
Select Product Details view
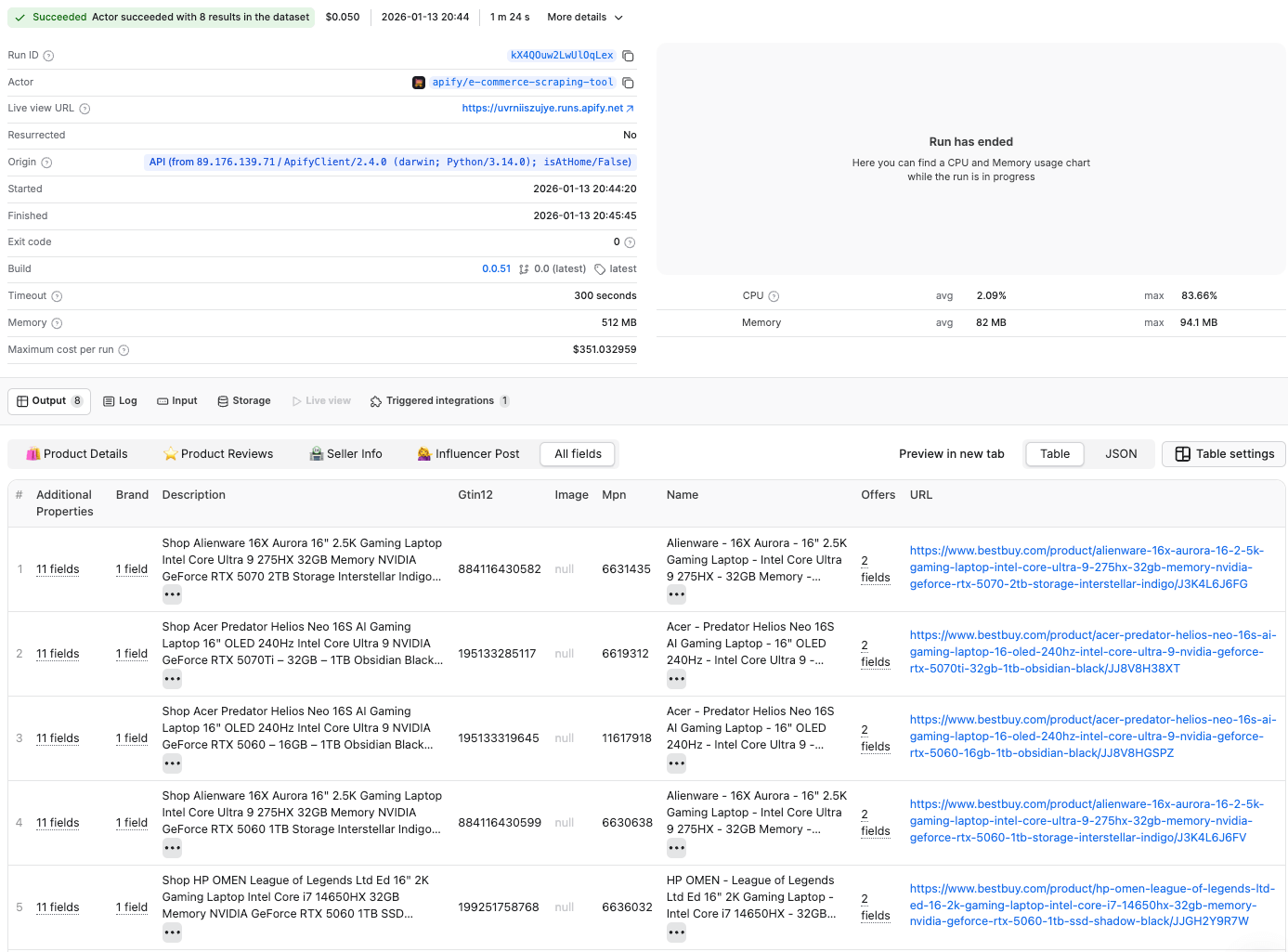(77, 454)
